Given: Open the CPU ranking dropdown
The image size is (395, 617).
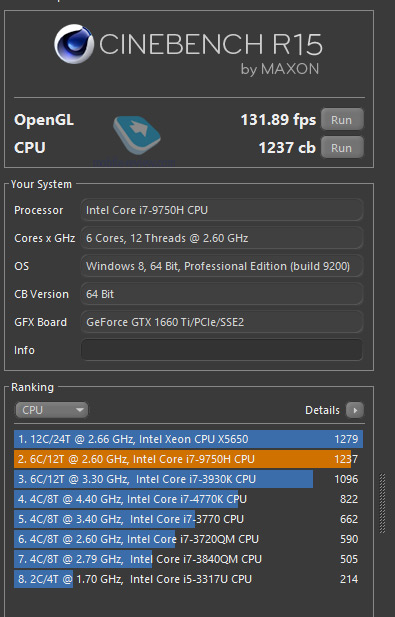Looking at the screenshot, I should [x=52, y=410].
